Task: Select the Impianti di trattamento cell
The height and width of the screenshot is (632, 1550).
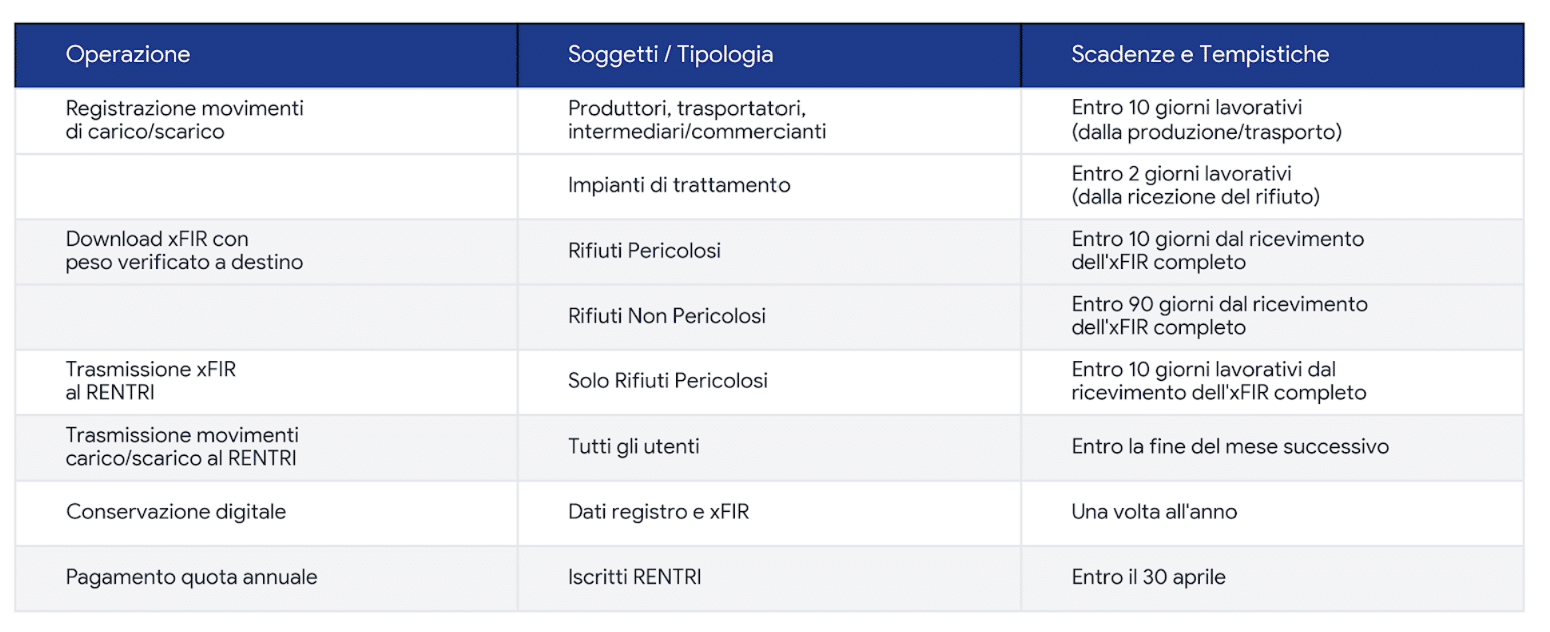Action: click(769, 186)
